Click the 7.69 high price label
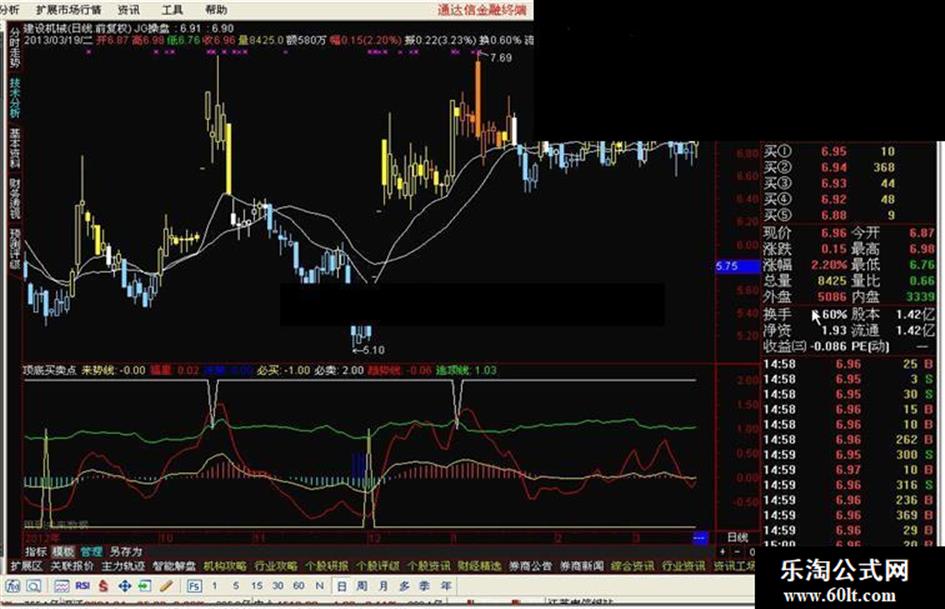 (x=501, y=58)
